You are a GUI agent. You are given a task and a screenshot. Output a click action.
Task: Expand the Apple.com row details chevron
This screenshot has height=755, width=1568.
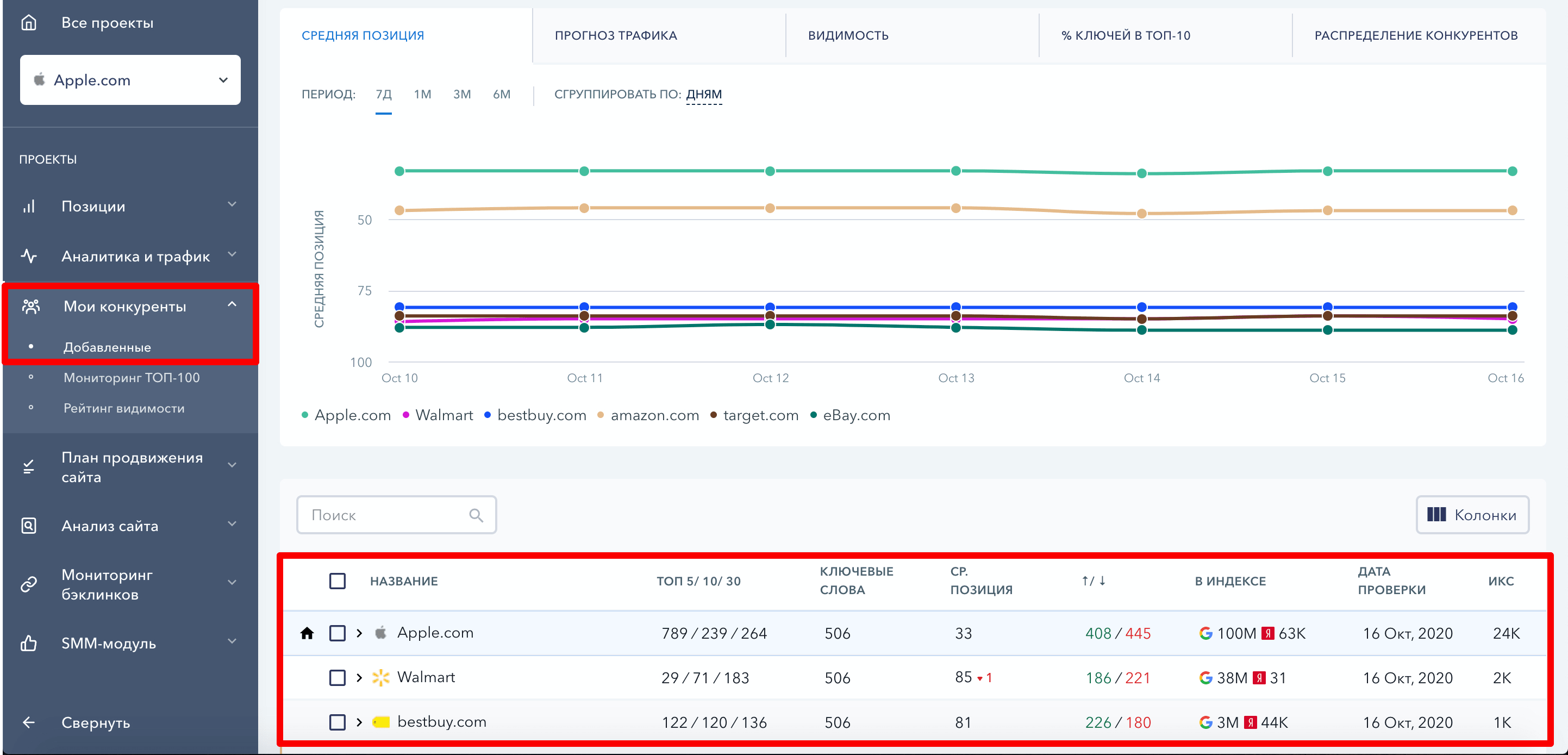pos(359,633)
